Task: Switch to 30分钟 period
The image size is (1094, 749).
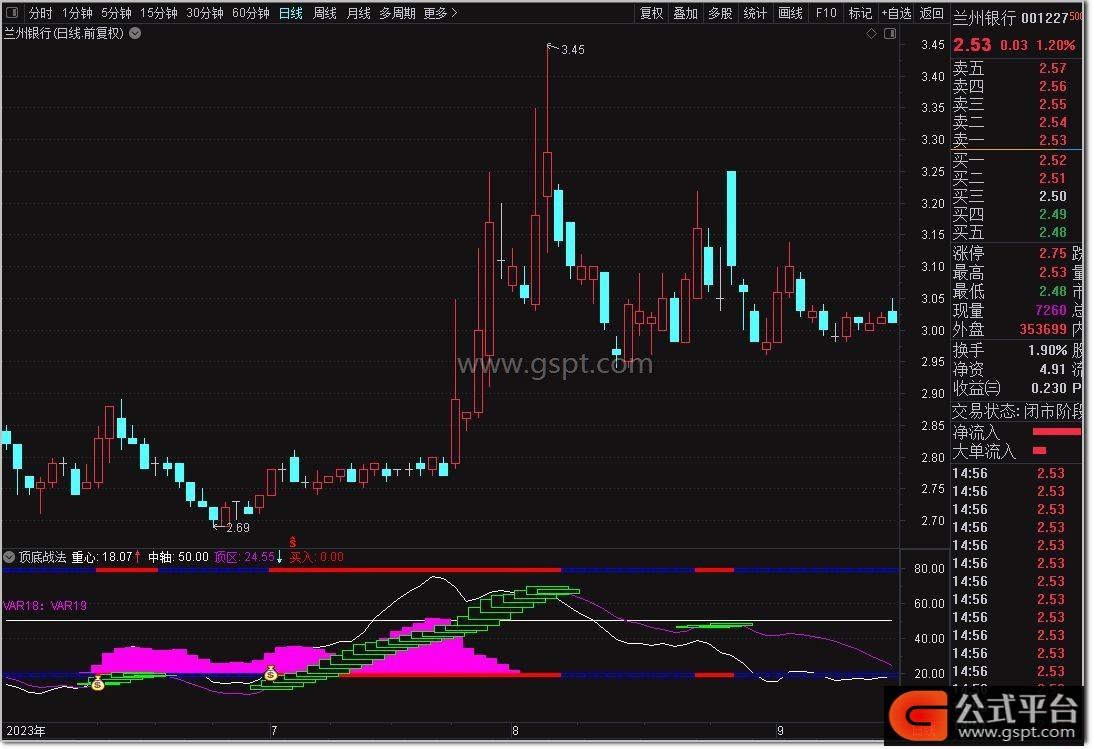Action: [204, 13]
